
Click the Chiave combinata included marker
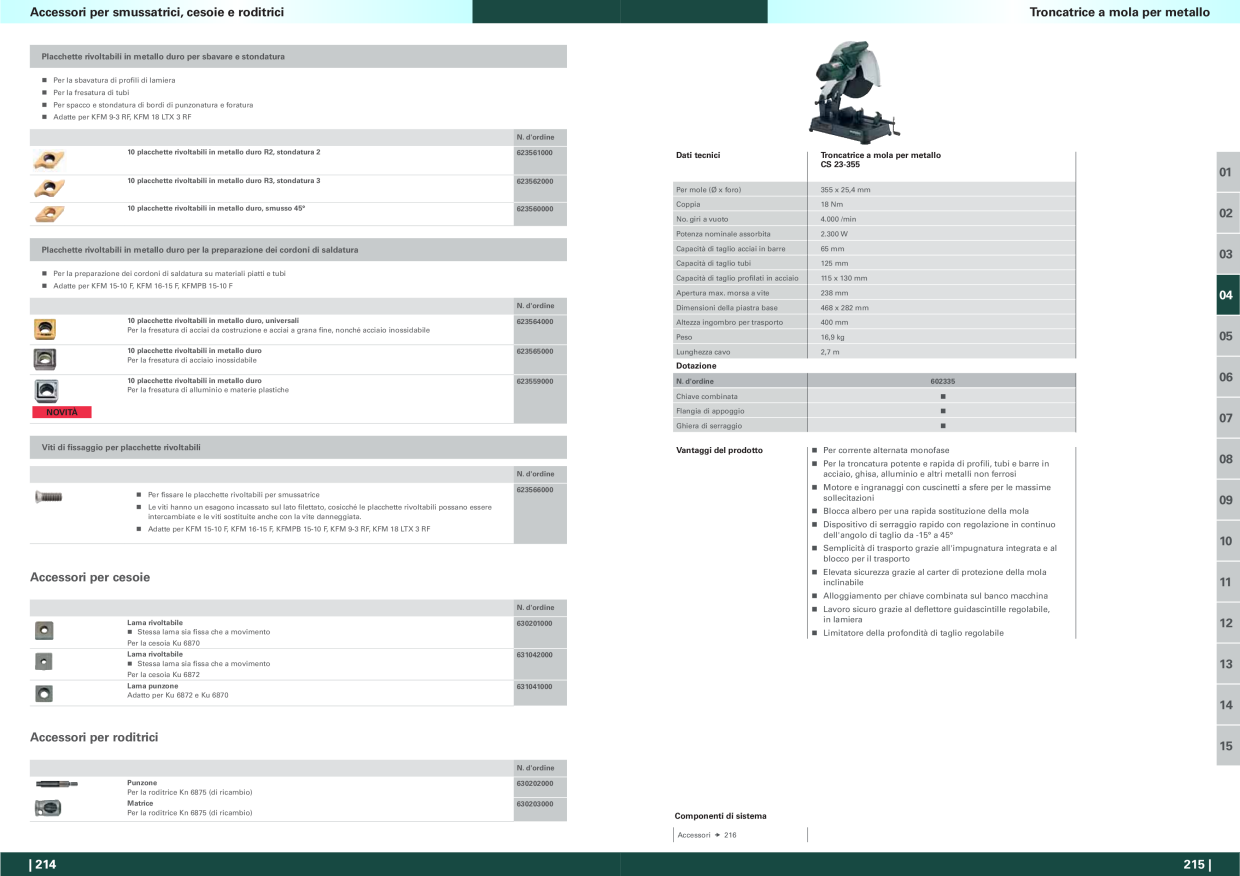pyautogui.click(x=942, y=396)
